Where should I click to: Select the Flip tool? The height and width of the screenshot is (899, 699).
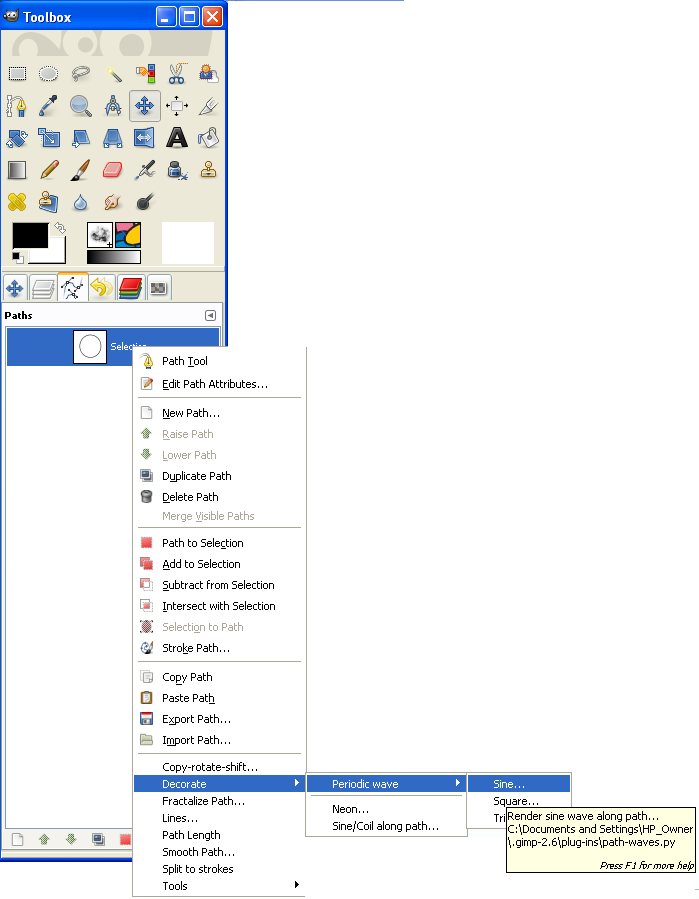145,138
